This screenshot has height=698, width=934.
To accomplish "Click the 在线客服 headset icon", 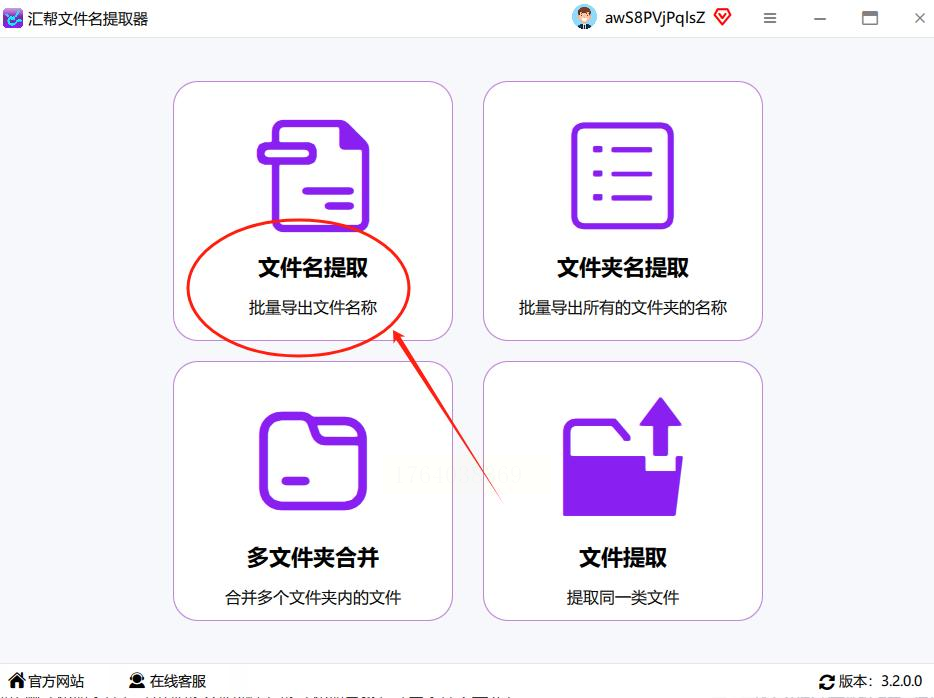I will coord(137,680).
